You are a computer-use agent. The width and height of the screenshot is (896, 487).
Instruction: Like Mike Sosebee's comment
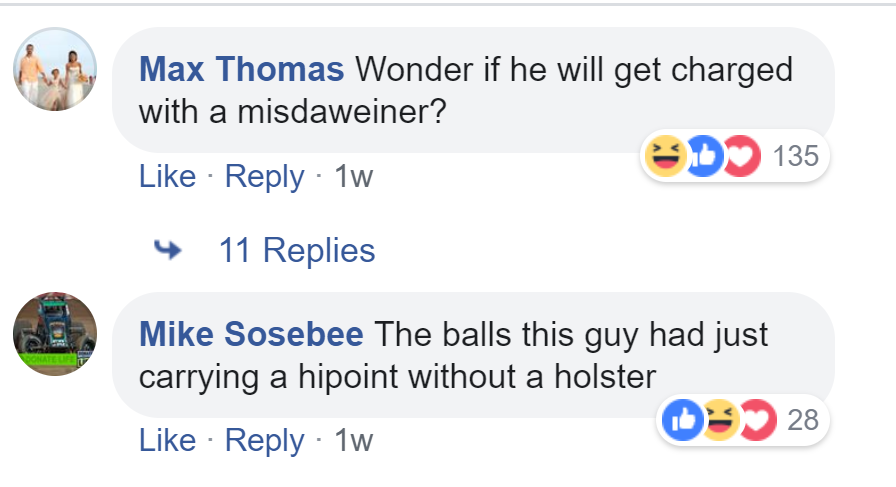[x=167, y=441]
